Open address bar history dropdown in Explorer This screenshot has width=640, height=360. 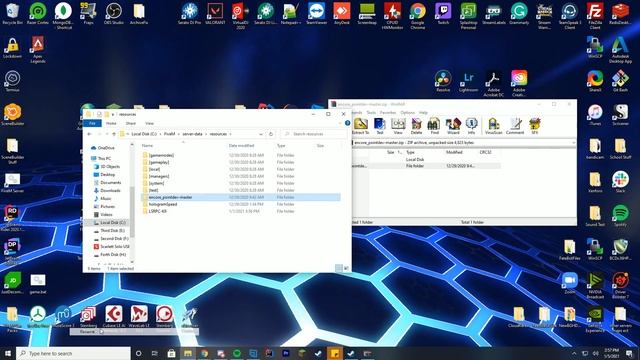pyautogui.click(x=261, y=134)
